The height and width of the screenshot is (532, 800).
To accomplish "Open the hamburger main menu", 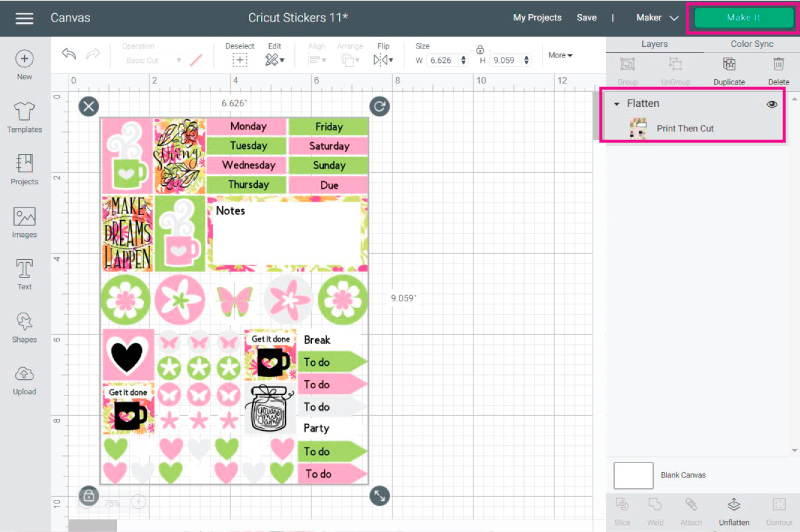I will (x=24, y=18).
